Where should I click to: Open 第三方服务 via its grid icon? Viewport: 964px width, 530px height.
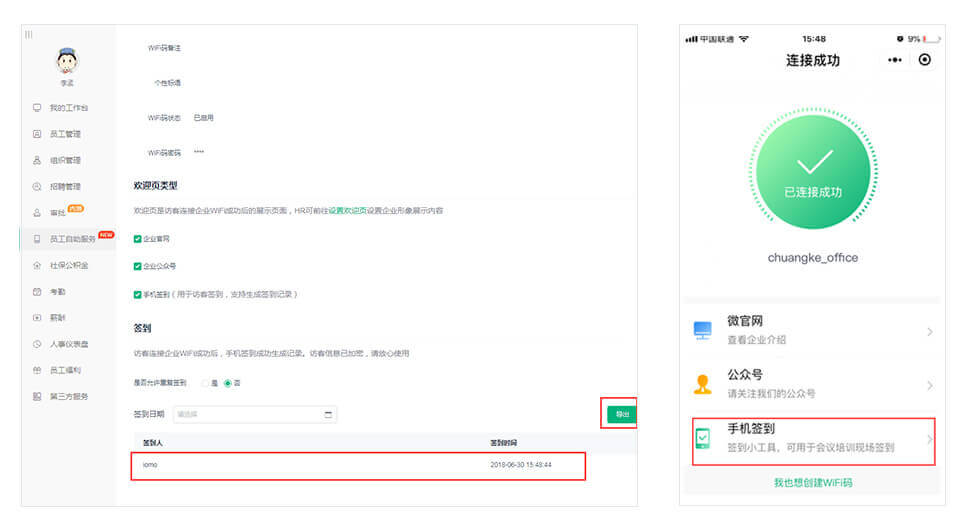[37, 397]
